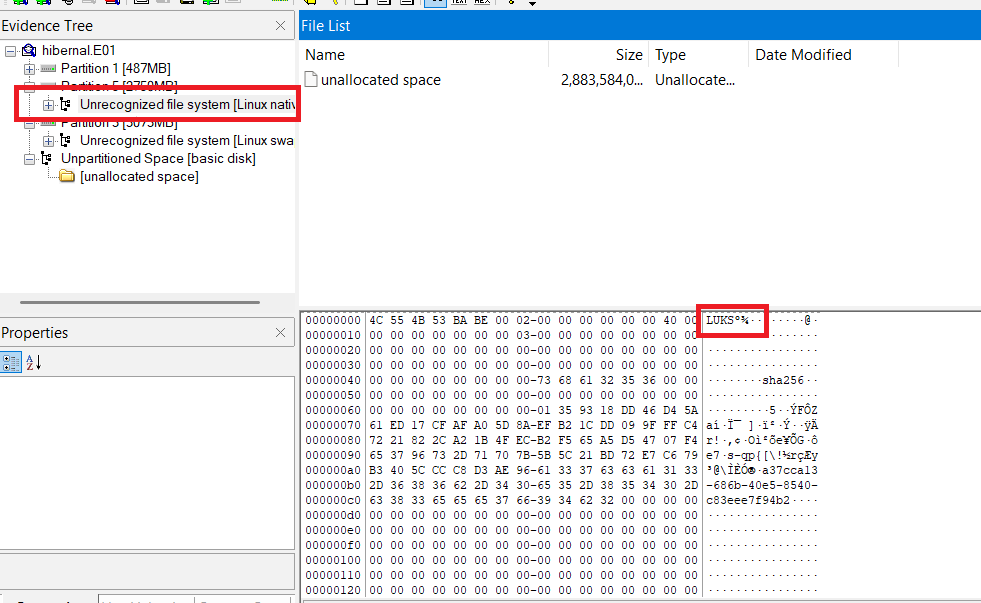981x603 pixels.
Task: Click the [unallocated space] folder icon
Action: 67,177
